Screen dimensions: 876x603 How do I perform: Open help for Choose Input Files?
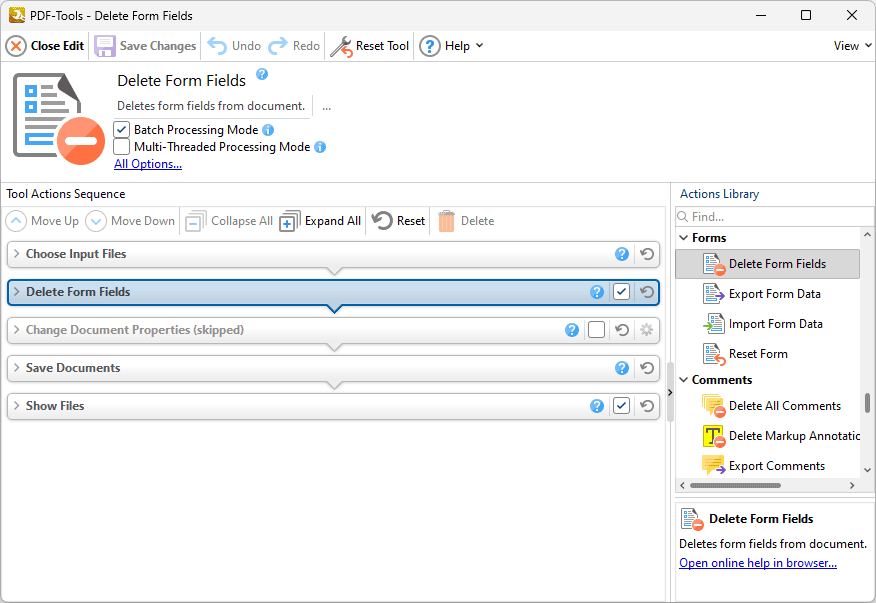pos(622,254)
